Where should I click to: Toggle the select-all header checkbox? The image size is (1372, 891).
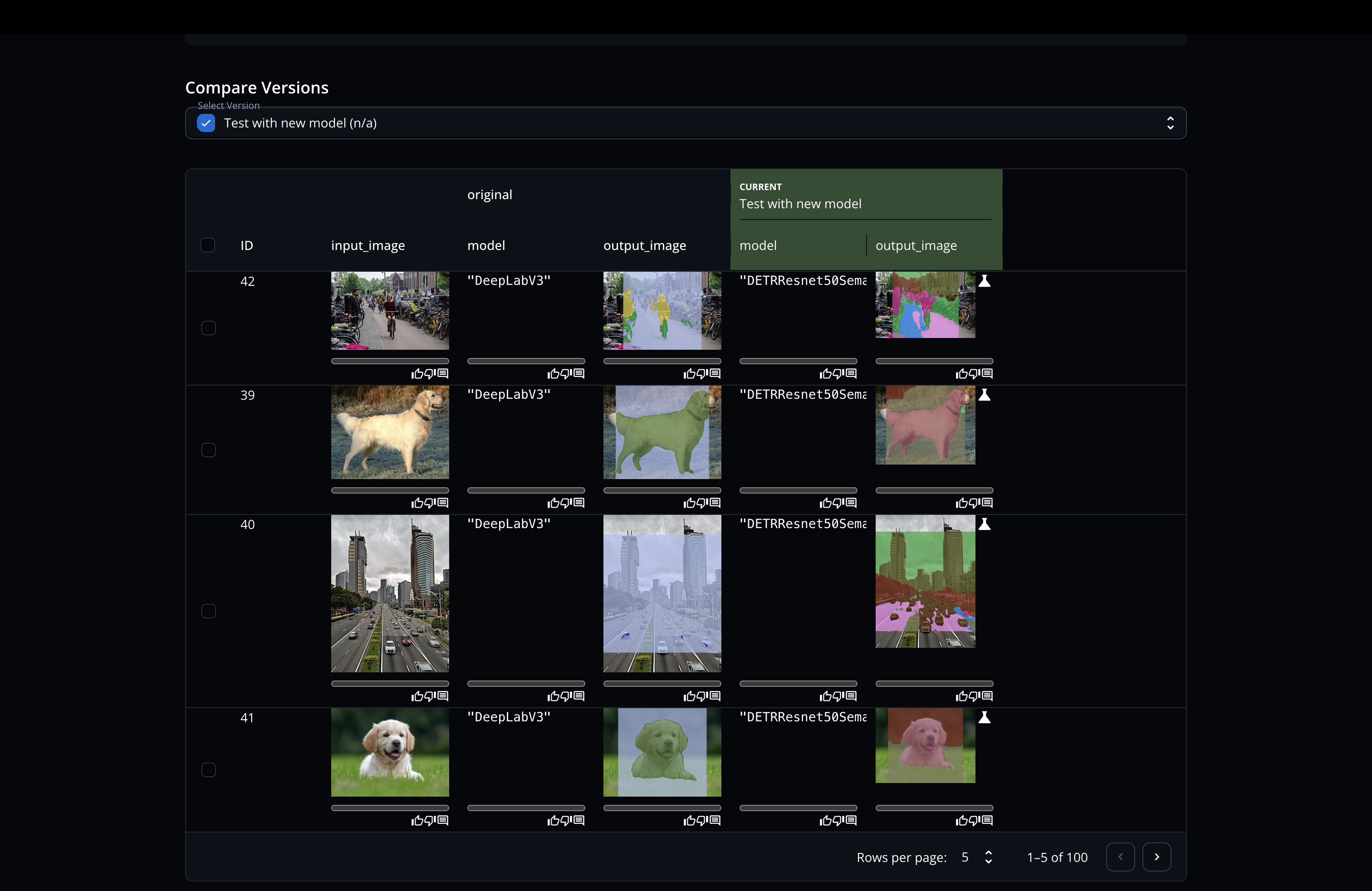[x=207, y=245]
